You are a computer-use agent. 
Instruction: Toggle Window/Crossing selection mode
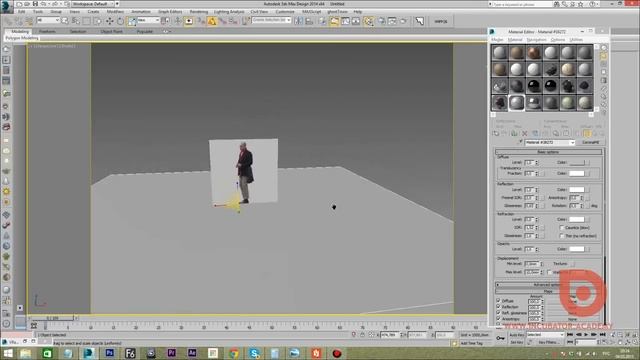[98, 21]
